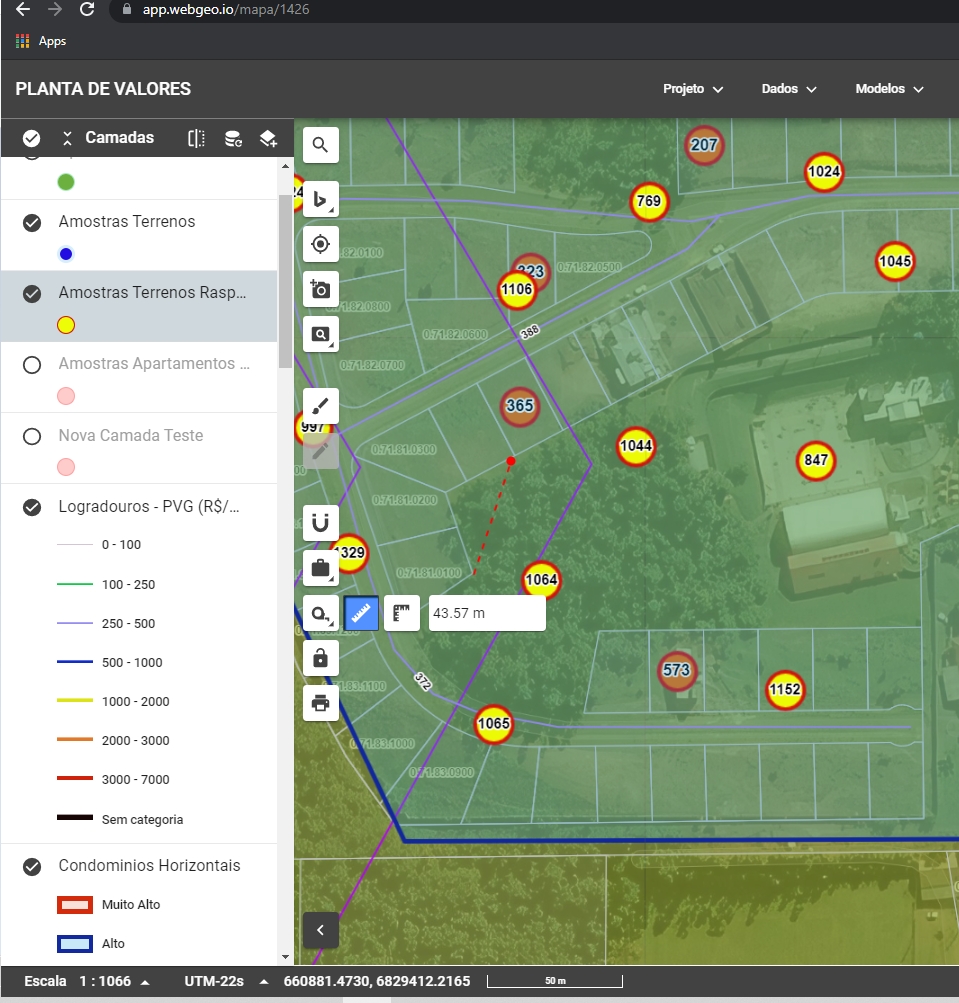Image resolution: width=959 pixels, height=1003 pixels.
Task: Open the Bing basemap selector
Action: pos(320,199)
